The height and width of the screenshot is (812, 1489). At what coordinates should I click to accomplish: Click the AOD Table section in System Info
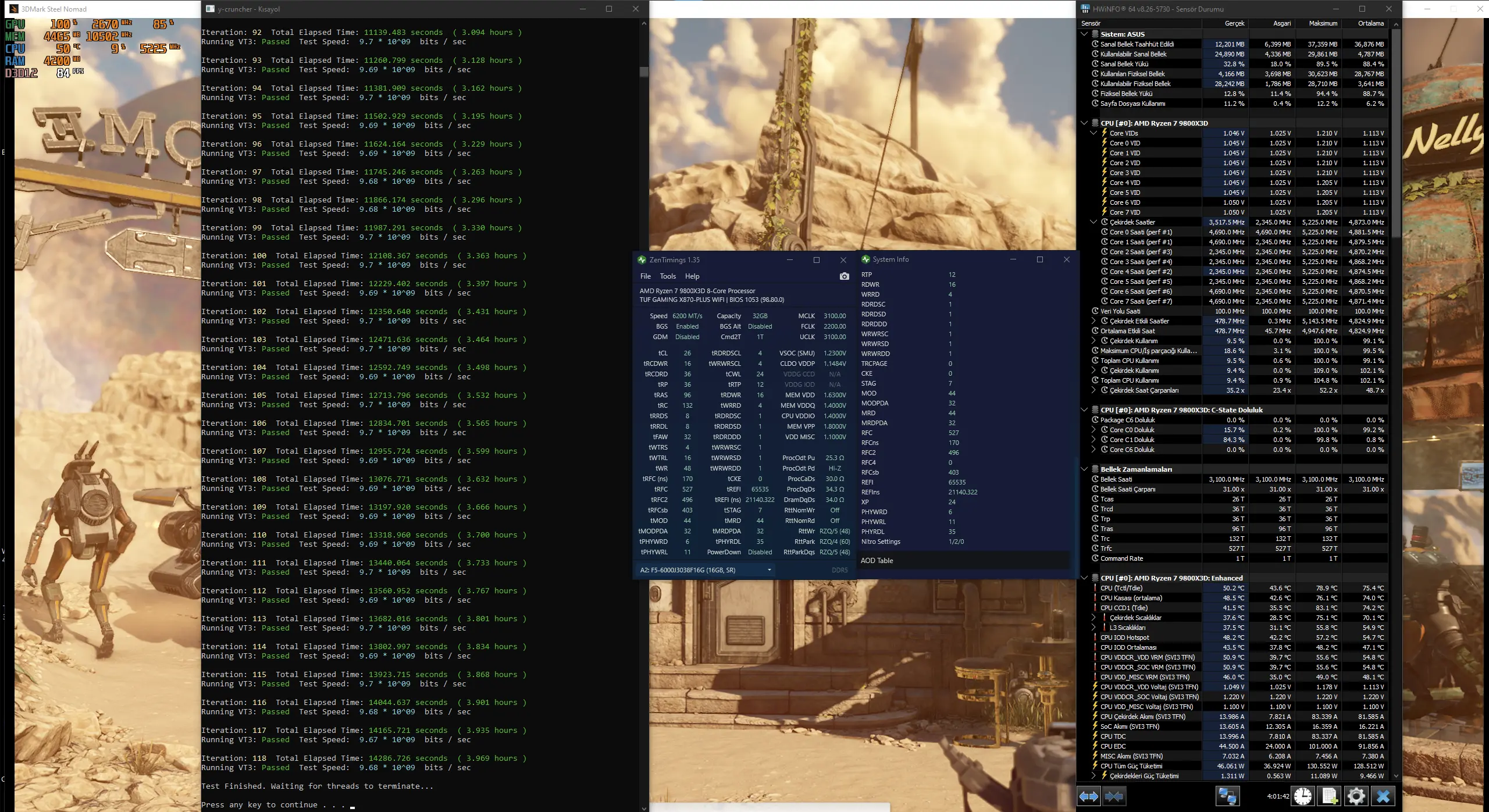964,561
